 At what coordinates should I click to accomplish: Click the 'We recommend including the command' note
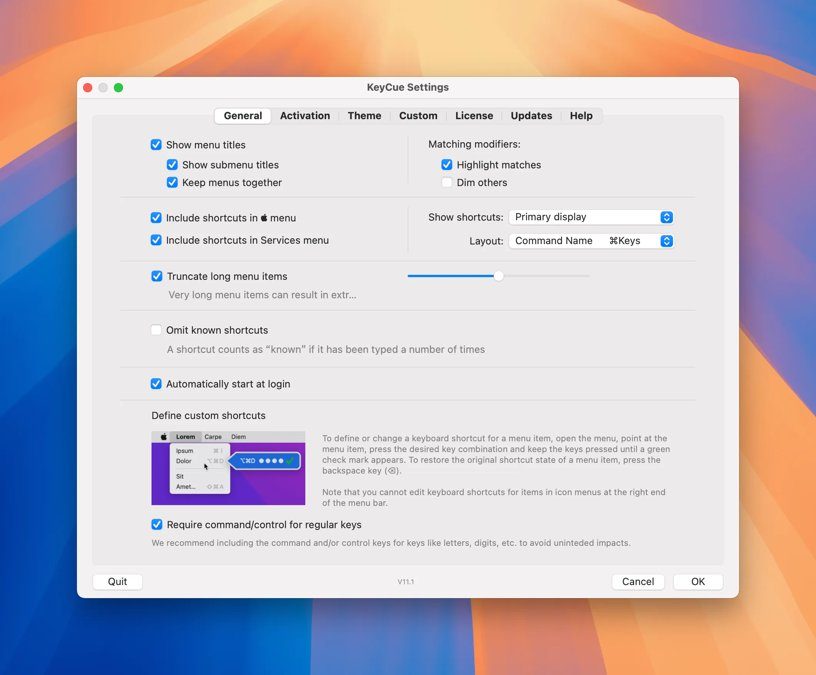coord(391,543)
